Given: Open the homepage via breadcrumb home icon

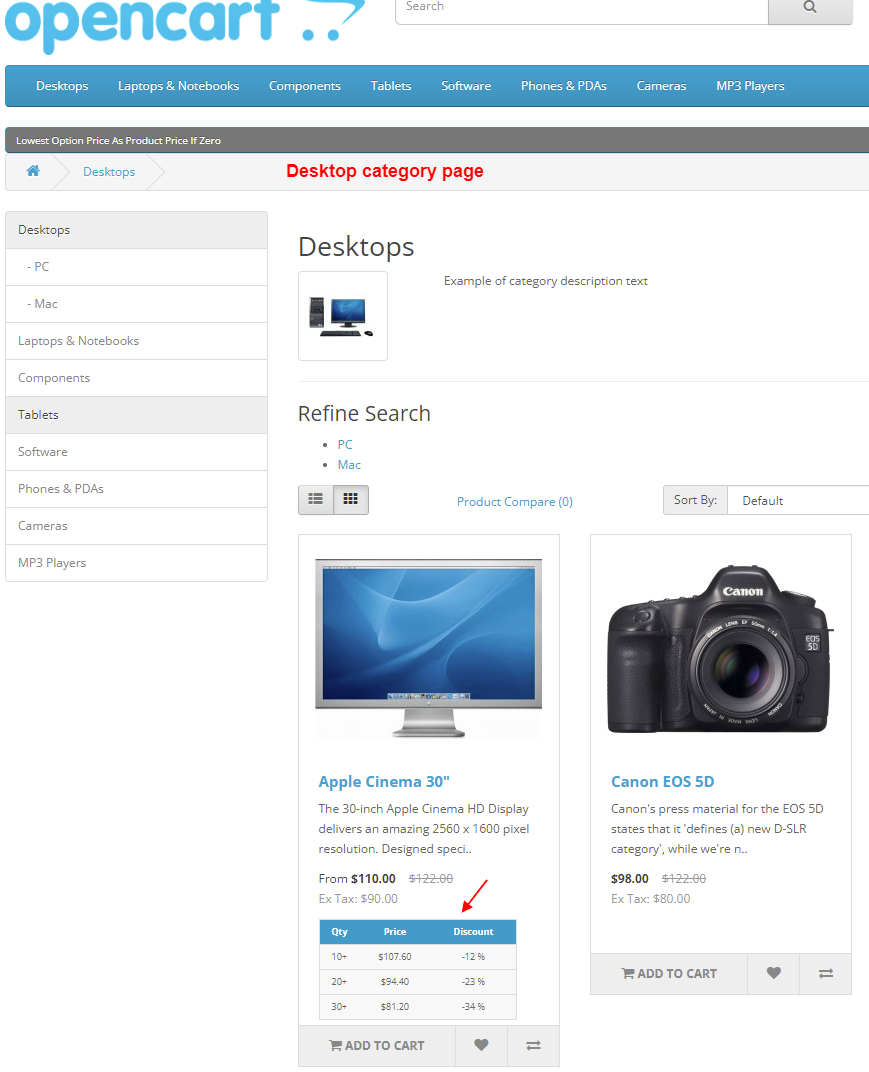Looking at the screenshot, I should [x=33, y=171].
